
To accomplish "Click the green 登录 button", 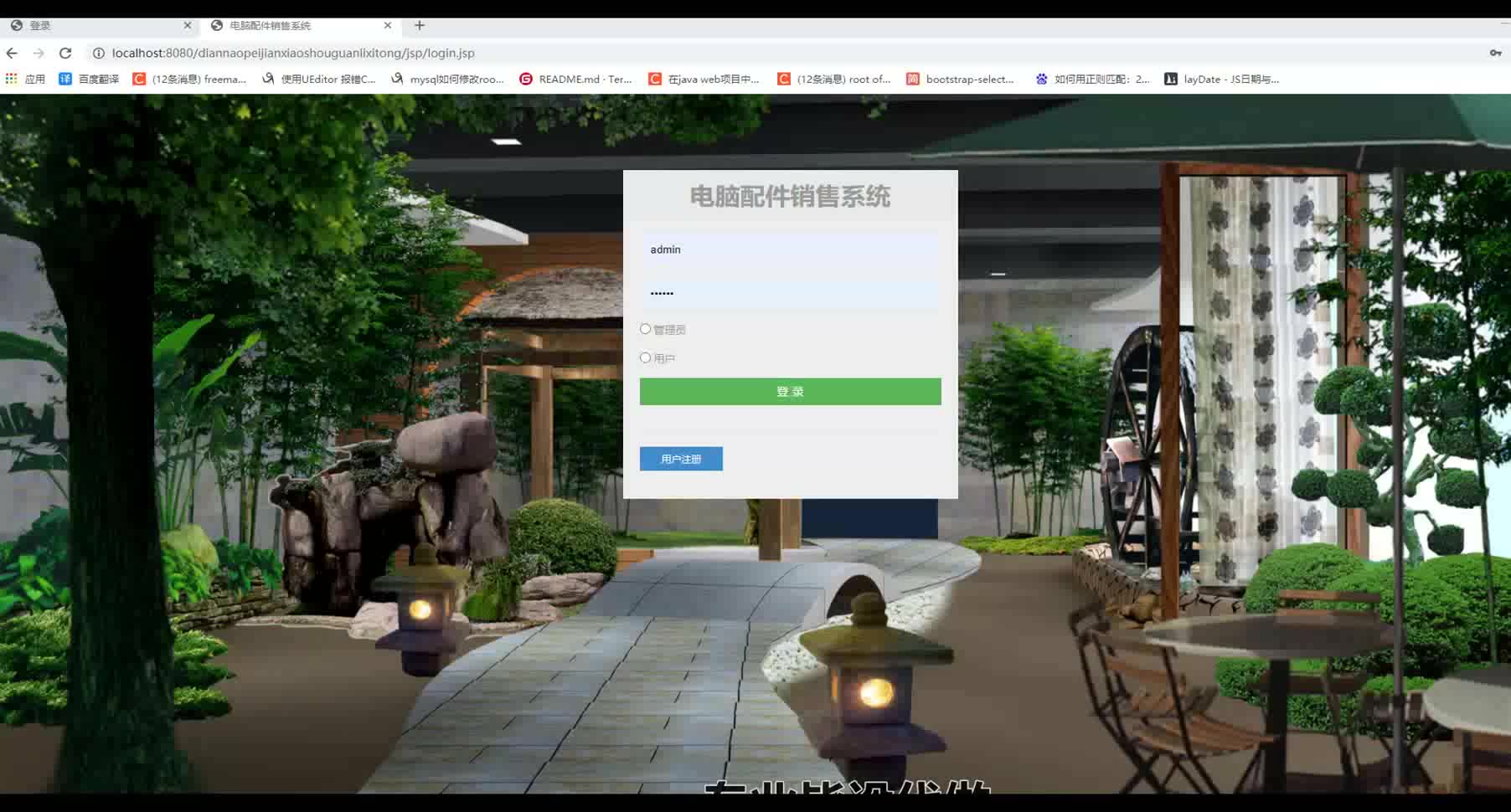I will point(790,392).
